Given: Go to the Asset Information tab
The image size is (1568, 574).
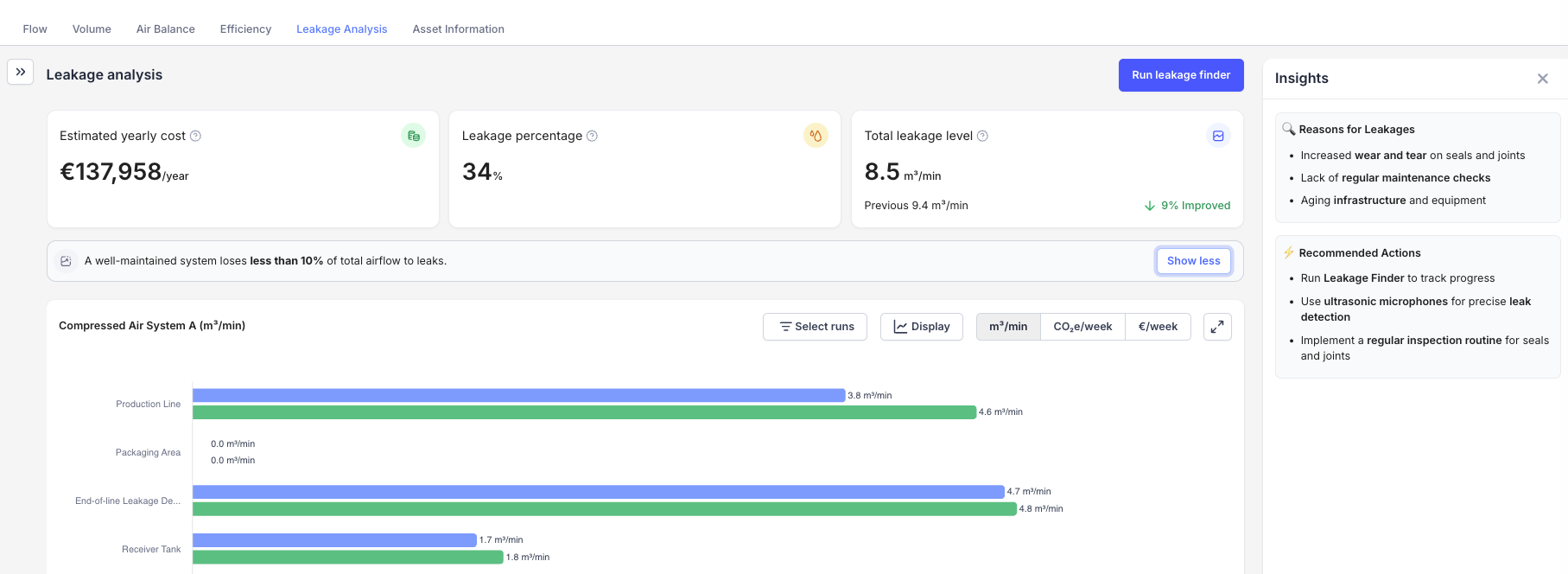Looking at the screenshot, I should (459, 29).
